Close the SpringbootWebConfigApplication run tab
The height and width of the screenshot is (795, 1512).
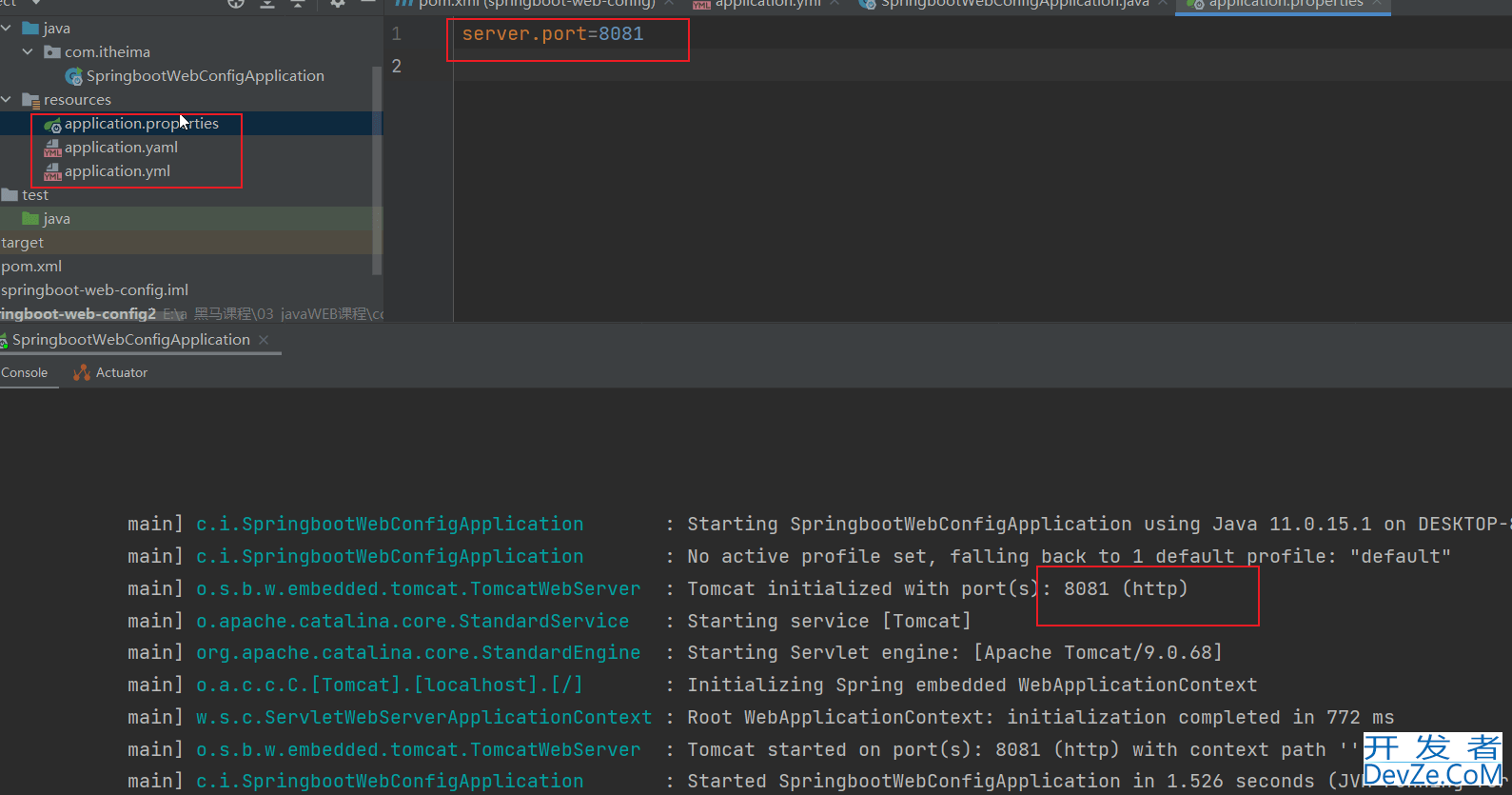[x=264, y=340]
